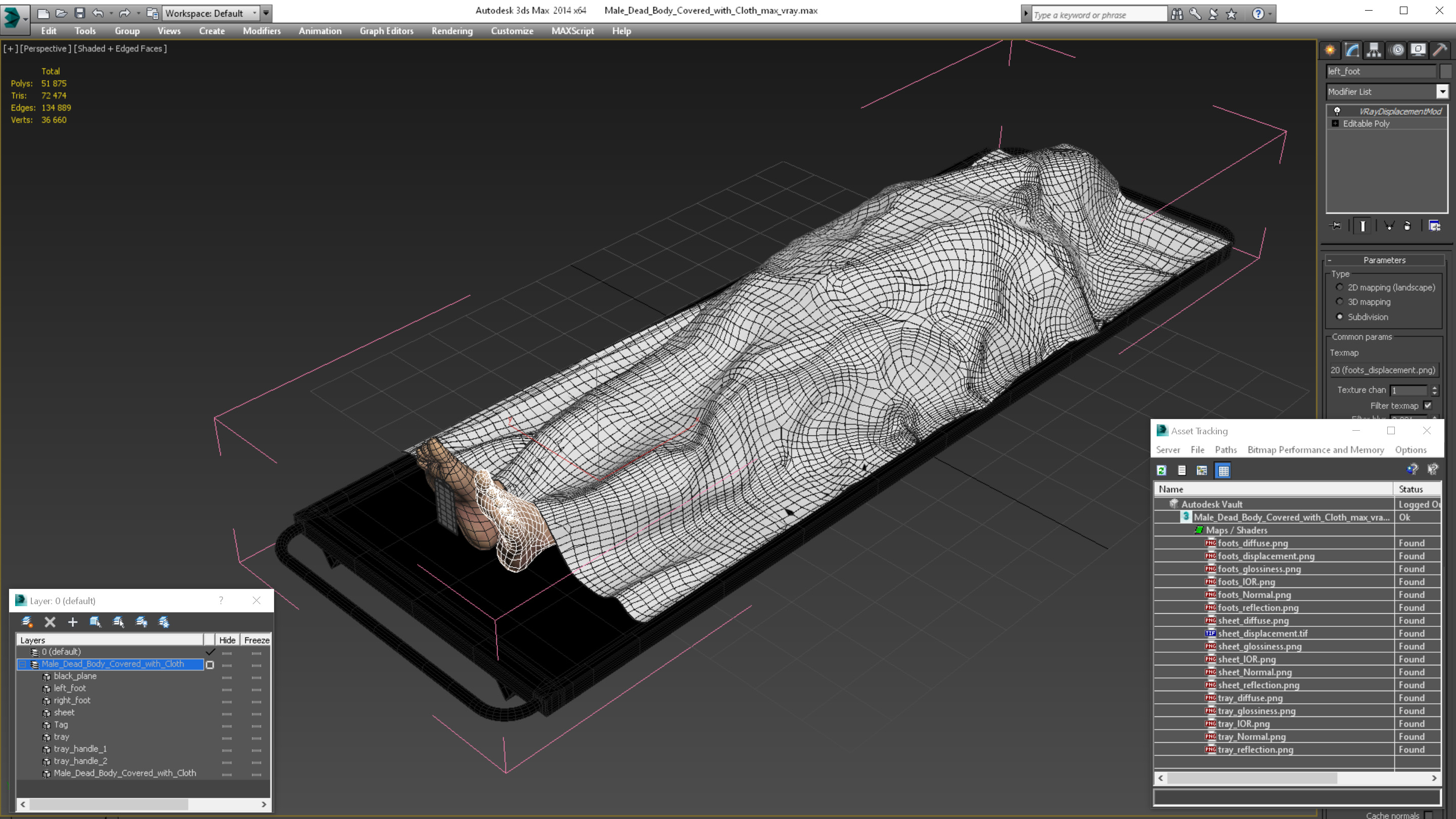
Task: Open the Motion command panel tab
Action: [1397, 50]
